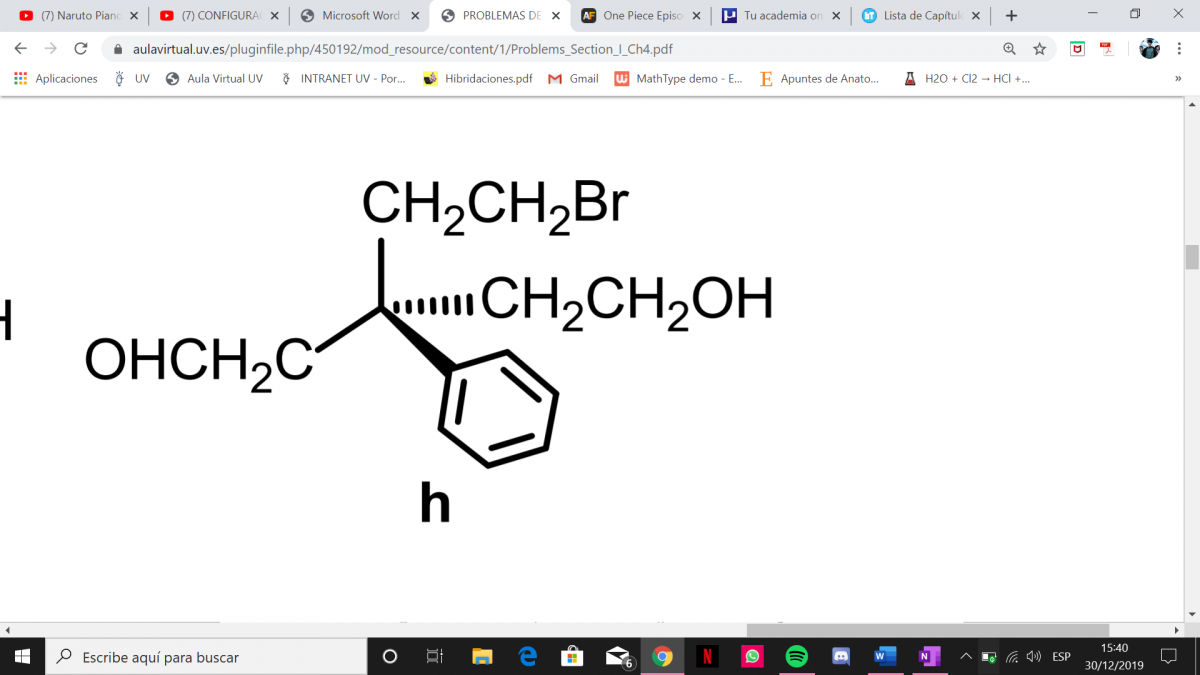Open the Apps grid in bookmarks bar
The height and width of the screenshot is (675, 1200).
tap(21, 78)
